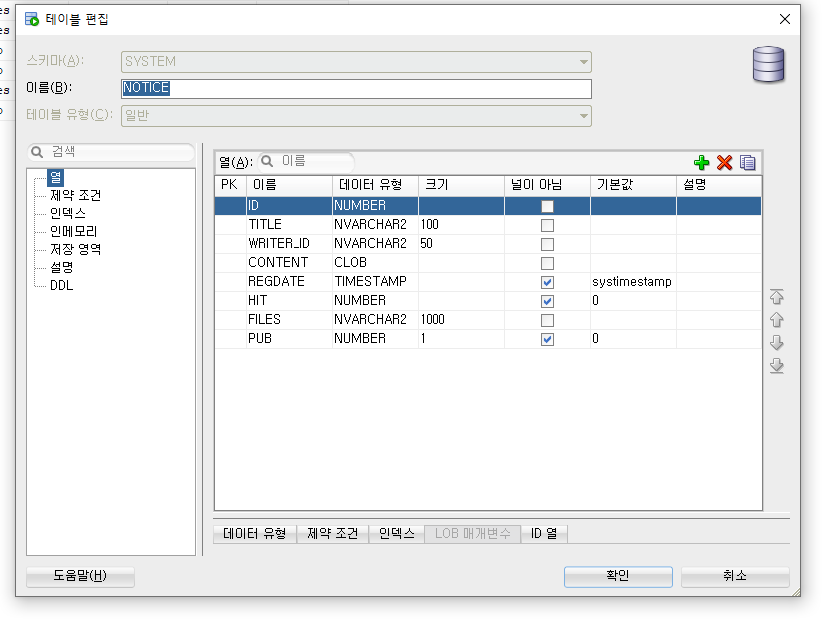Open the table type 일반 dropdown

tap(356, 116)
